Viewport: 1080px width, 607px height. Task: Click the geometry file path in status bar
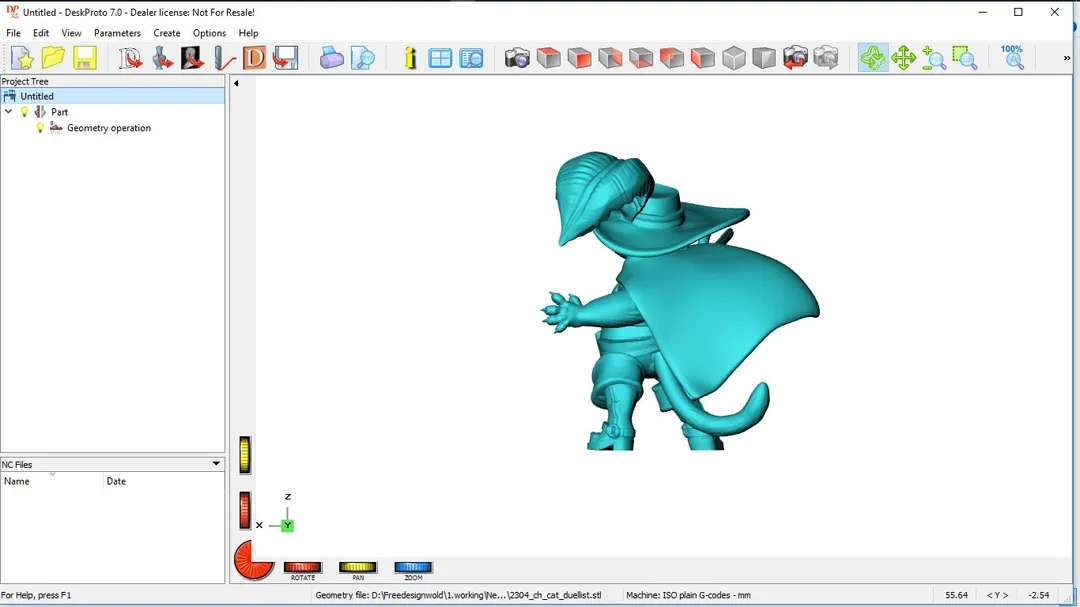[x=458, y=595]
